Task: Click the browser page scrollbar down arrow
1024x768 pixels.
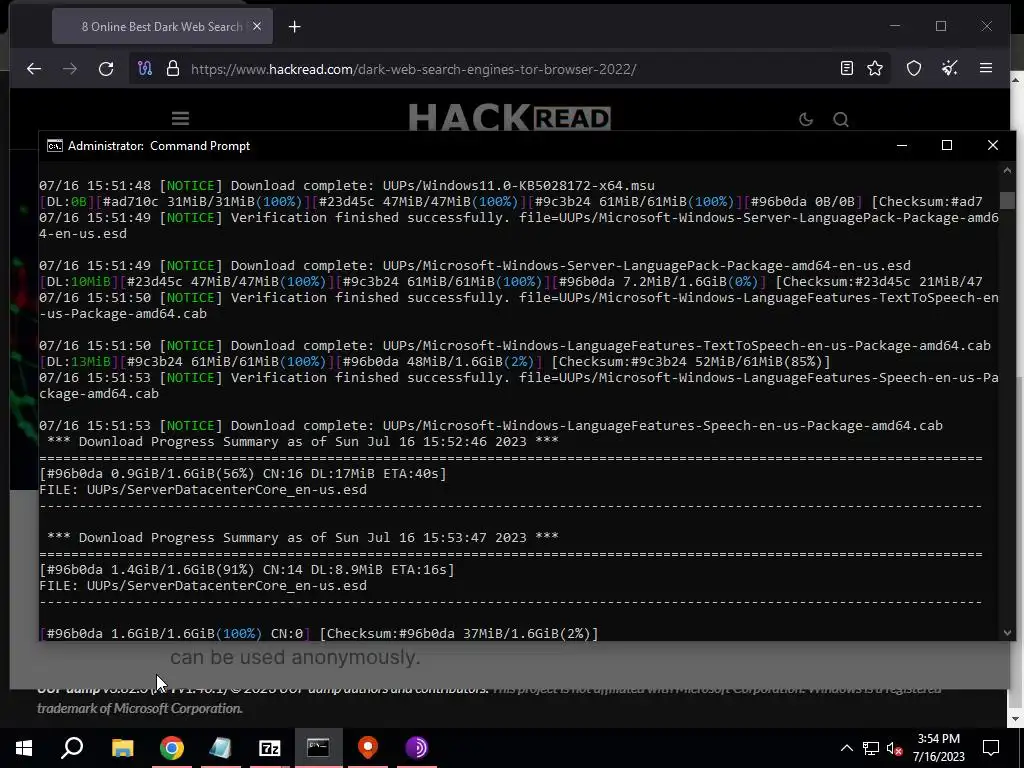Action: pos(1016,719)
